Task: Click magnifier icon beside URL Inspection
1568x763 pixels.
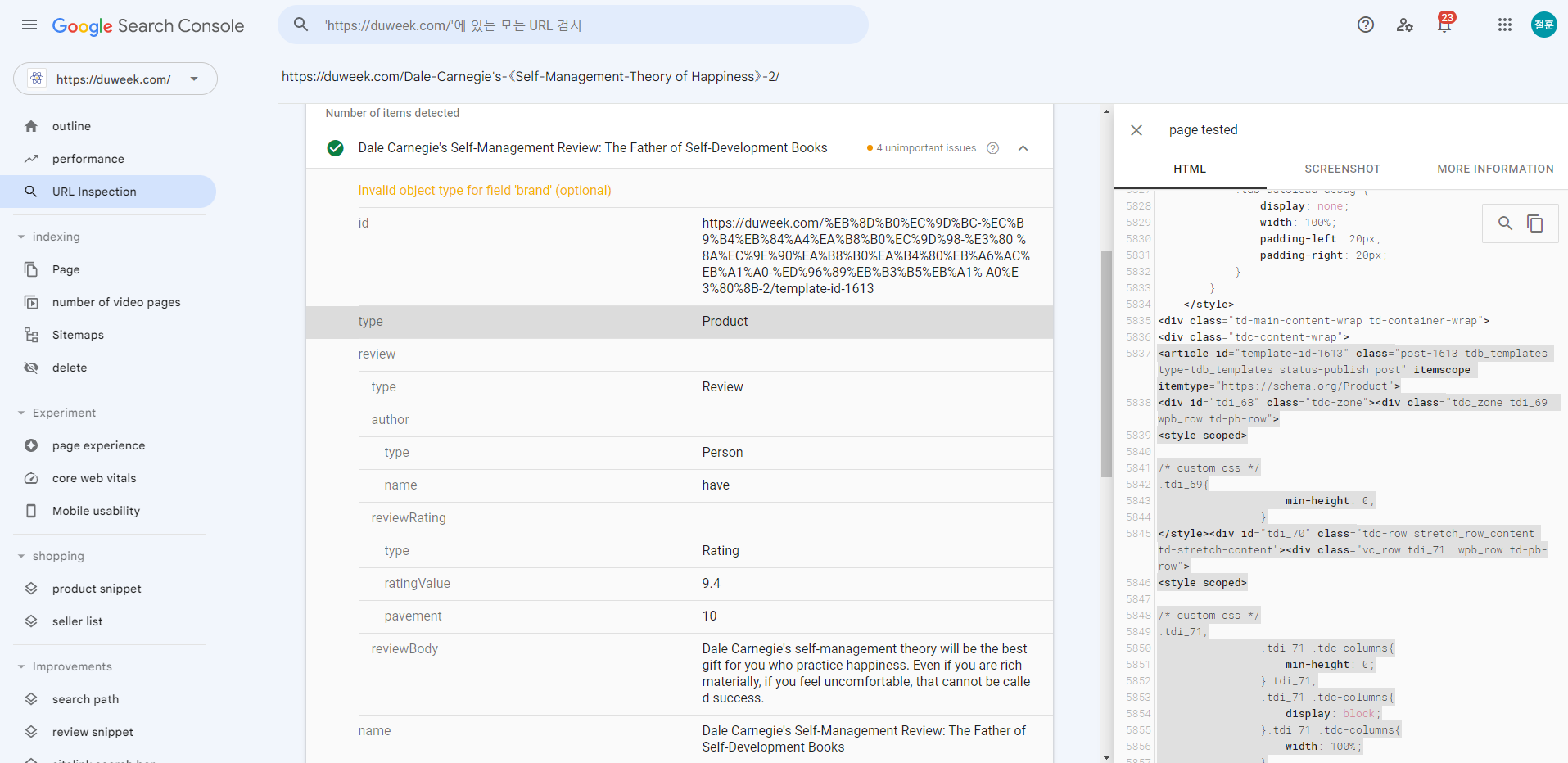Action: tap(31, 192)
